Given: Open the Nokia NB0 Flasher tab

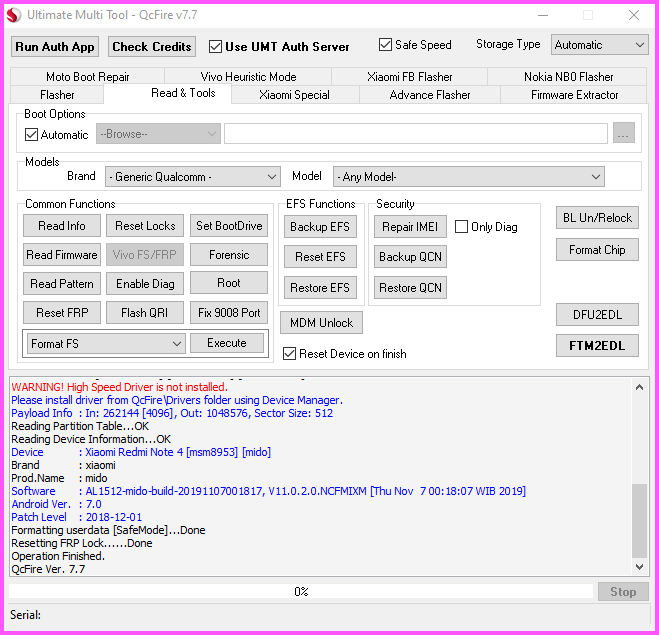Looking at the screenshot, I should pos(568,77).
